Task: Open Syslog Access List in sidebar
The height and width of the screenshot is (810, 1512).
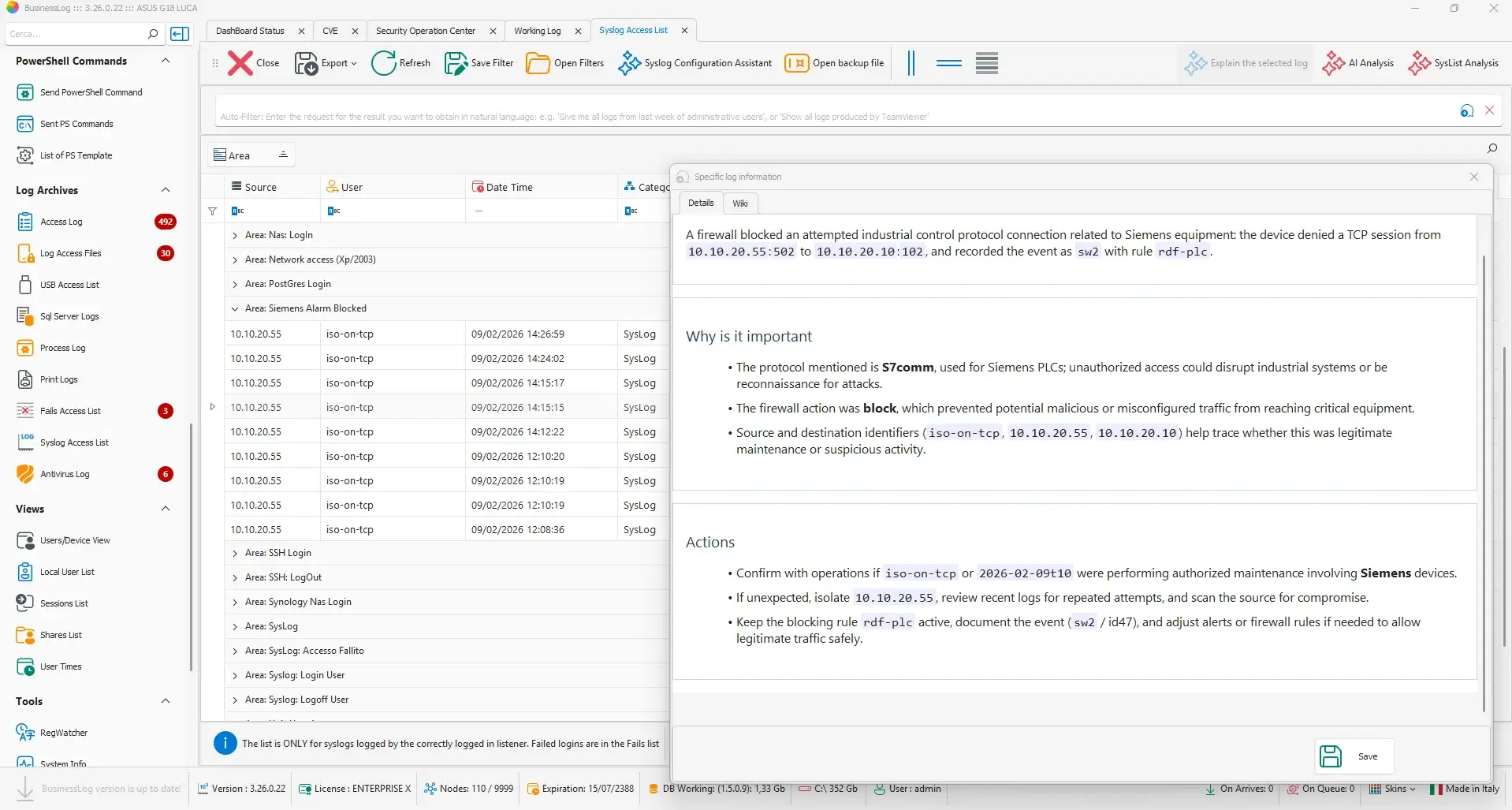Action: (x=62, y=442)
